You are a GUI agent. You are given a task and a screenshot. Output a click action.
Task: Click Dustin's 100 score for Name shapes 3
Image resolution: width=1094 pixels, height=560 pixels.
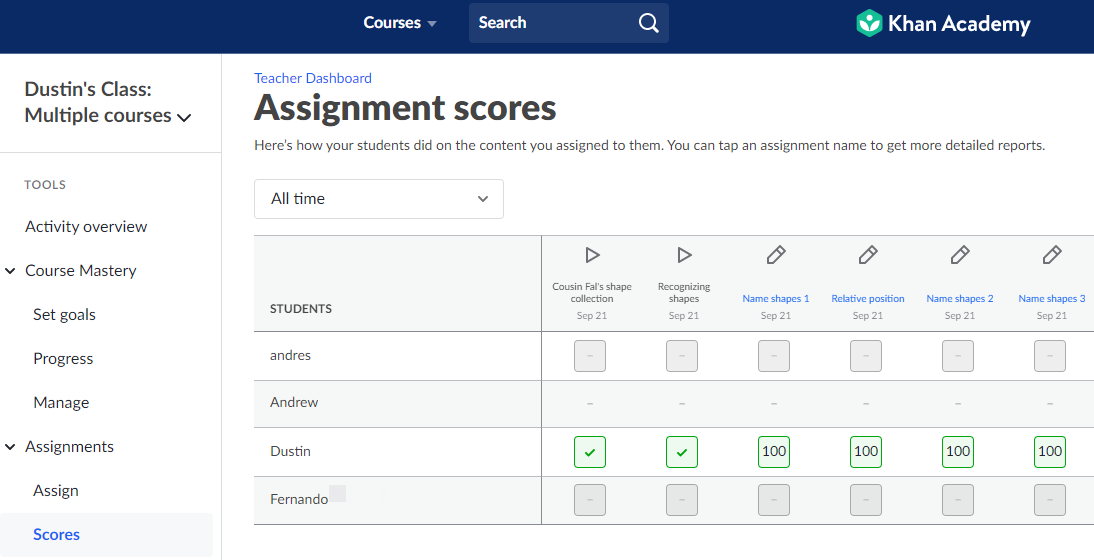click(1050, 452)
